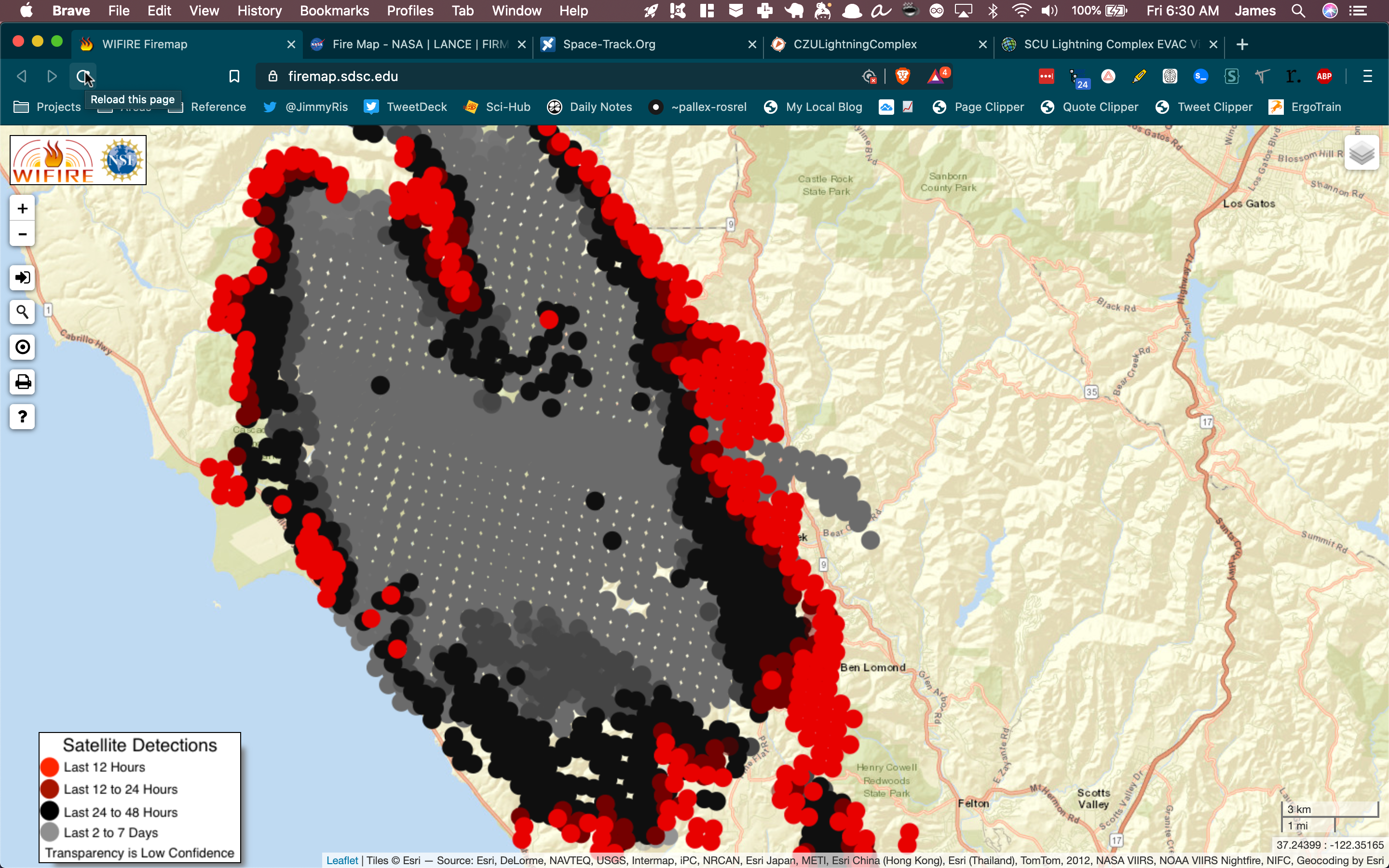The width and height of the screenshot is (1389, 868).
Task: Select the sign-in arrow icon on the map sidebar
Action: [x=22, y=277]
